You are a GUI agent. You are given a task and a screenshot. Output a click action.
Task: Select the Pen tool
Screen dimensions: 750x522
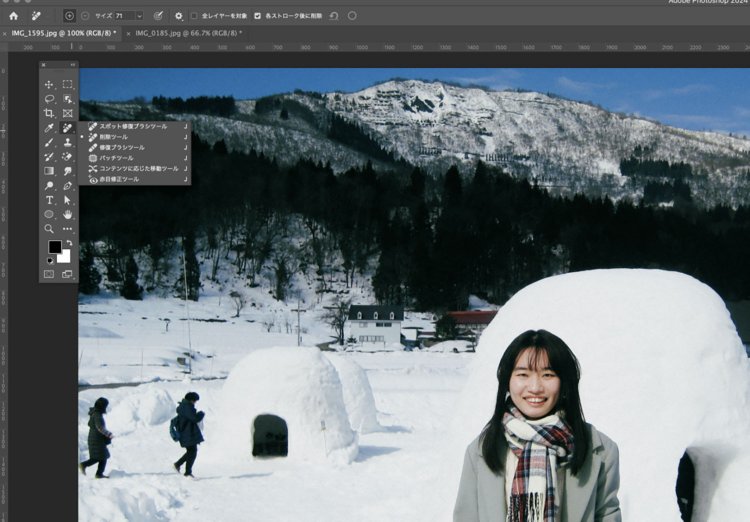pyautogui.click(x=67, y=186)
